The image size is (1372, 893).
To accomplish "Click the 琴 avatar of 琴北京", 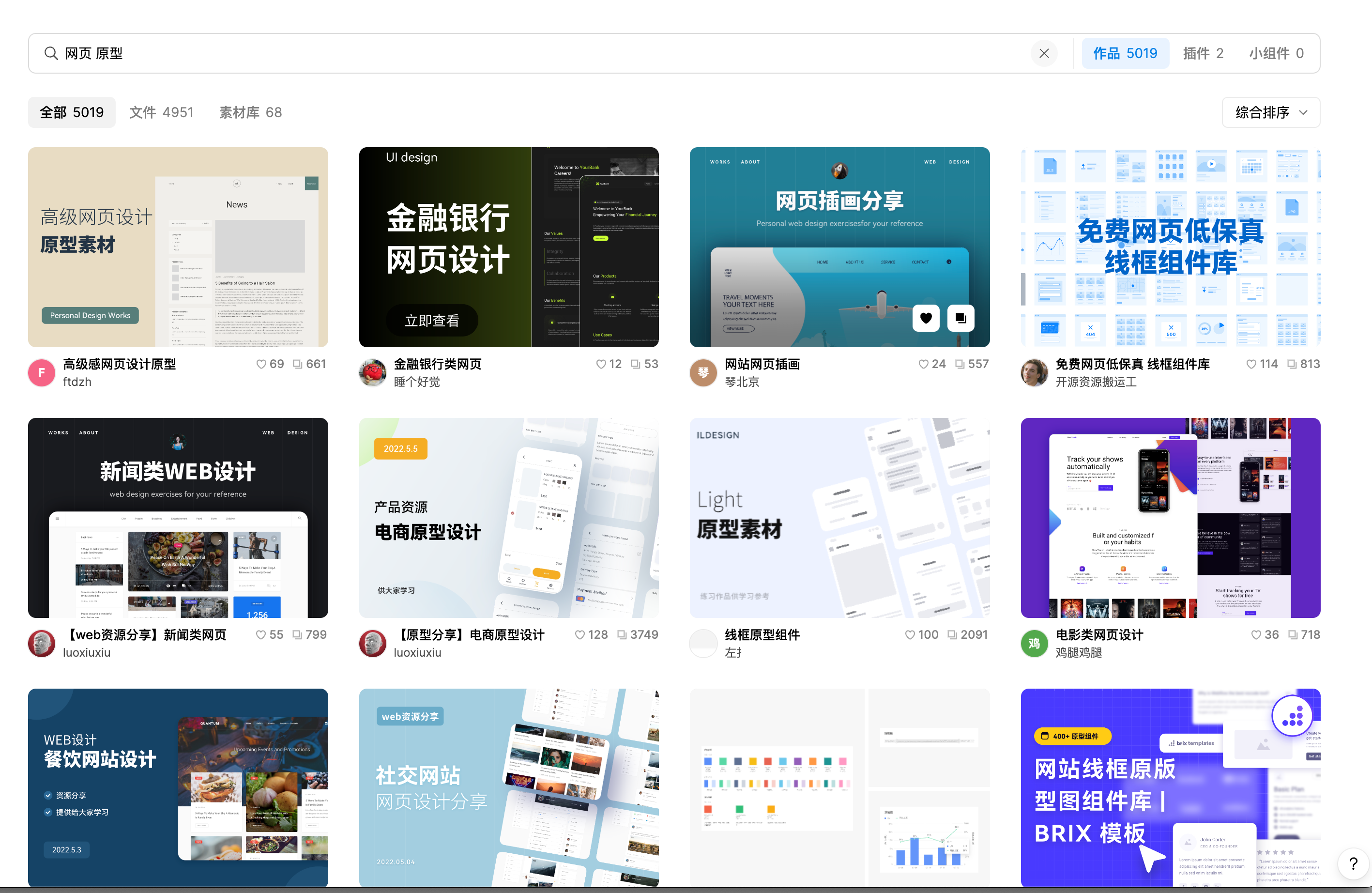I will (703, 372).
